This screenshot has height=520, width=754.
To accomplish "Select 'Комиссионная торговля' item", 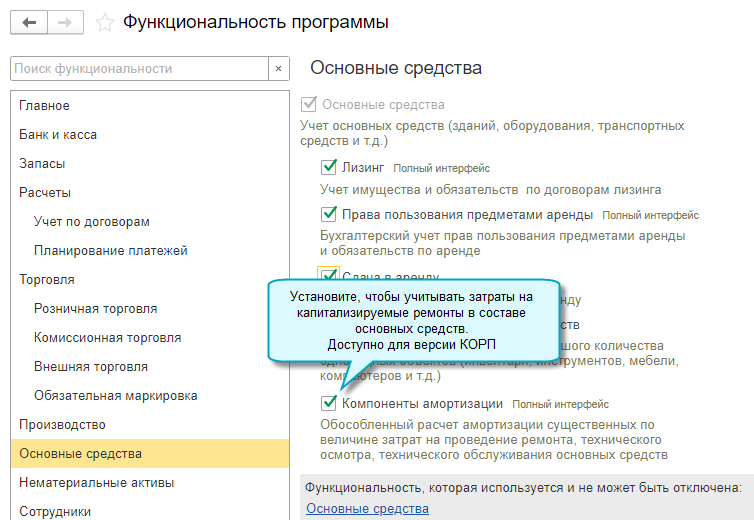I will pos(150,338).
